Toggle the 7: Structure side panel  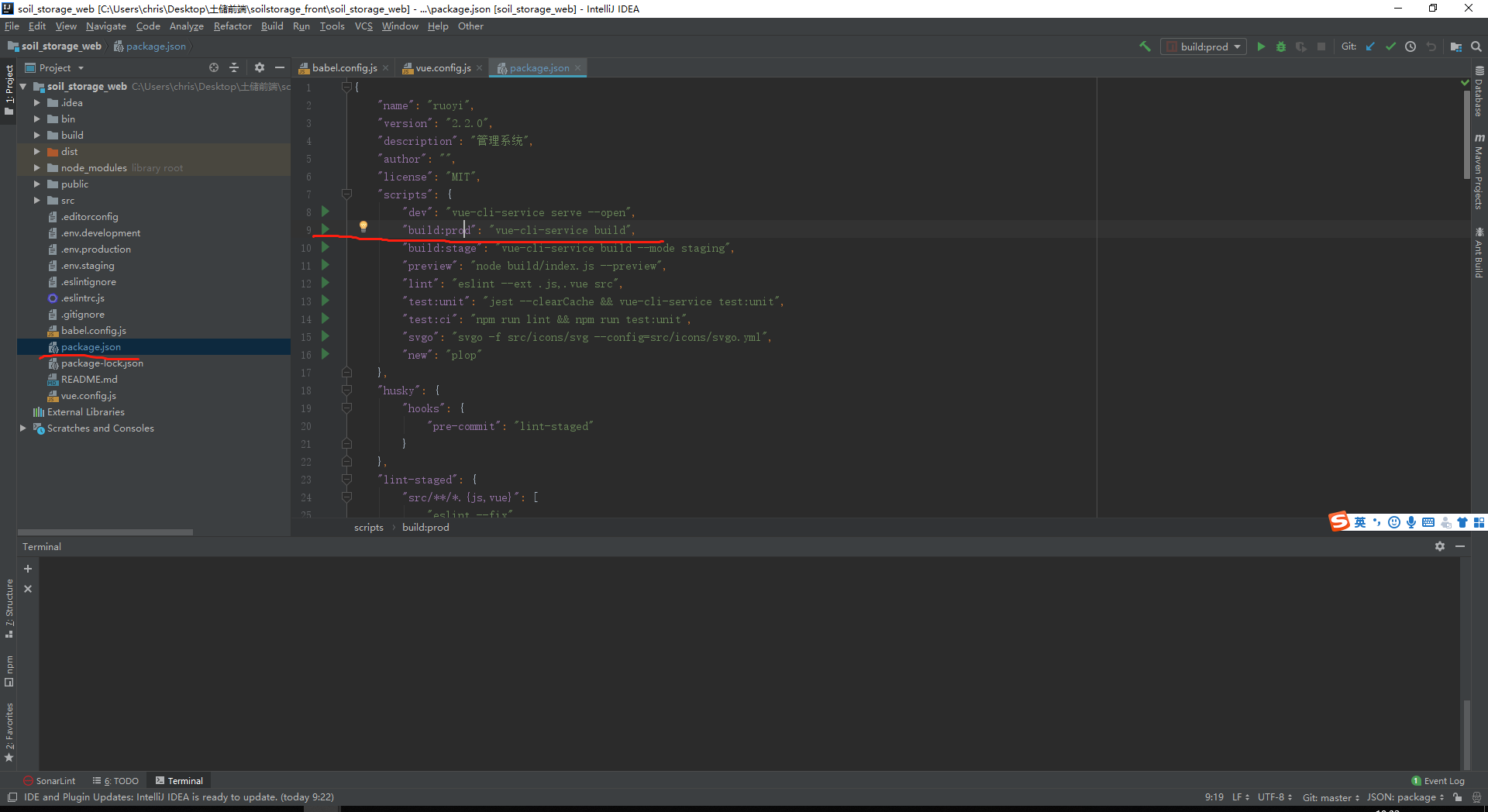point(9,608)
